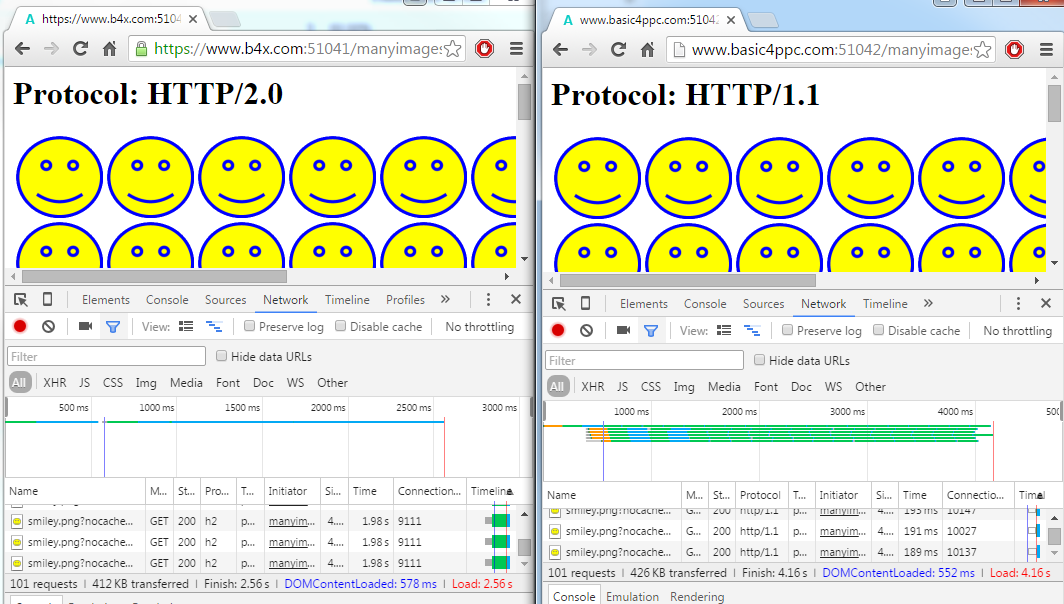The width and height of the screenshot is (1064, 604).
Task: Reload the basic4ppc.com page
Action: 618,50
